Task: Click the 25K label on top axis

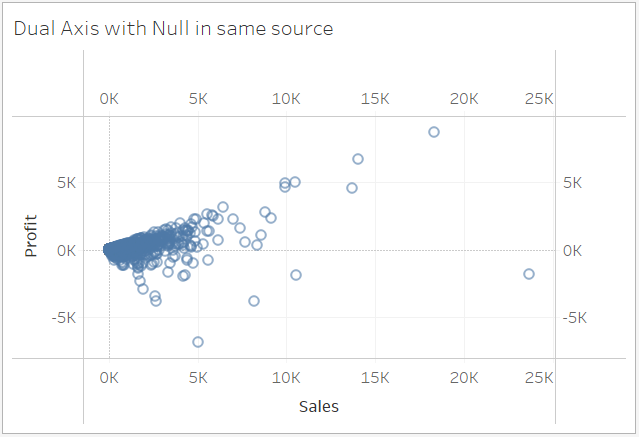Action: pos(538,98)
